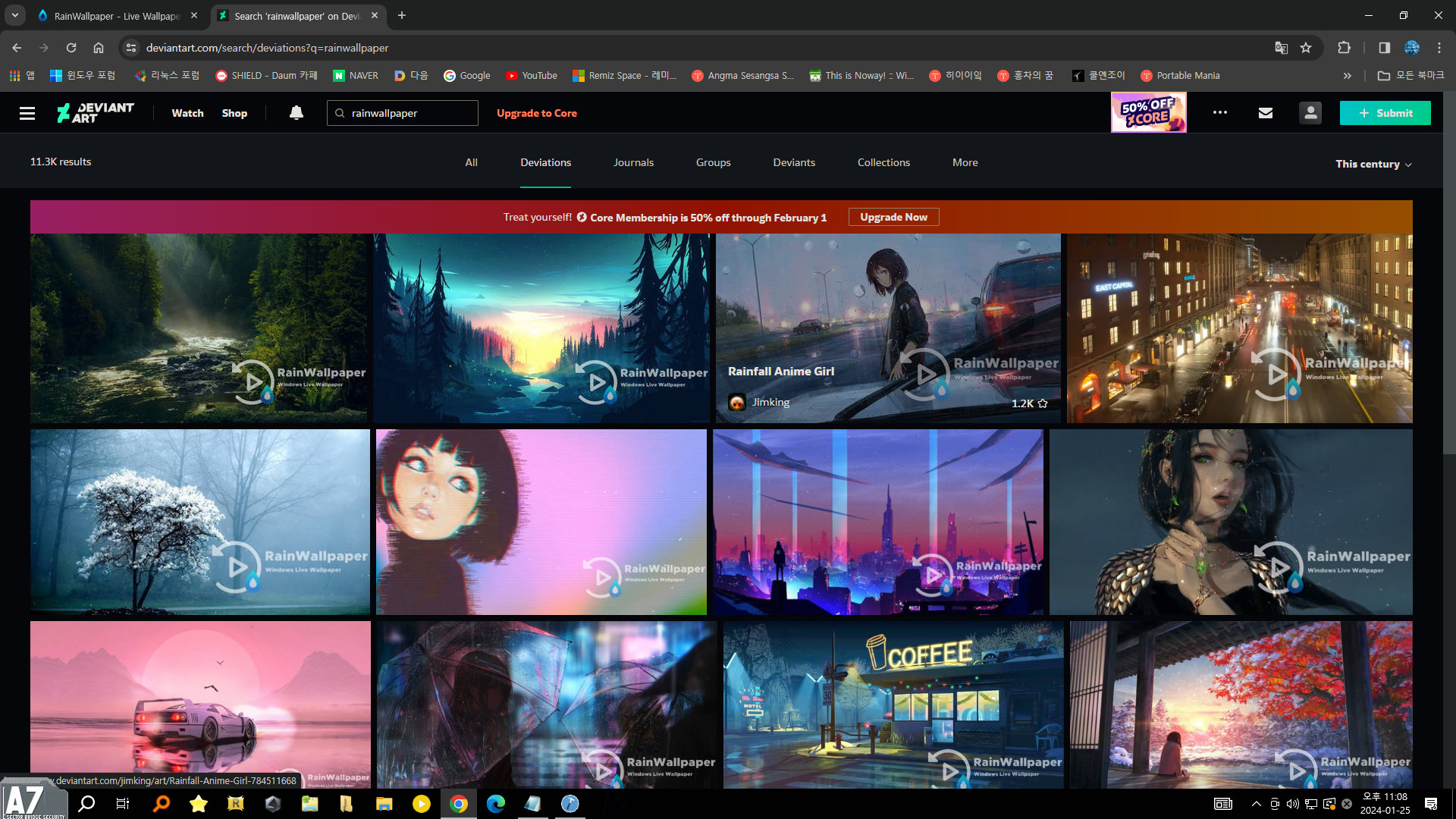Image resolution: width=1456 pixels, height=819 pixels.
Task: Switch to the RainWallpaper browser tab
Action: click(118, 15)
